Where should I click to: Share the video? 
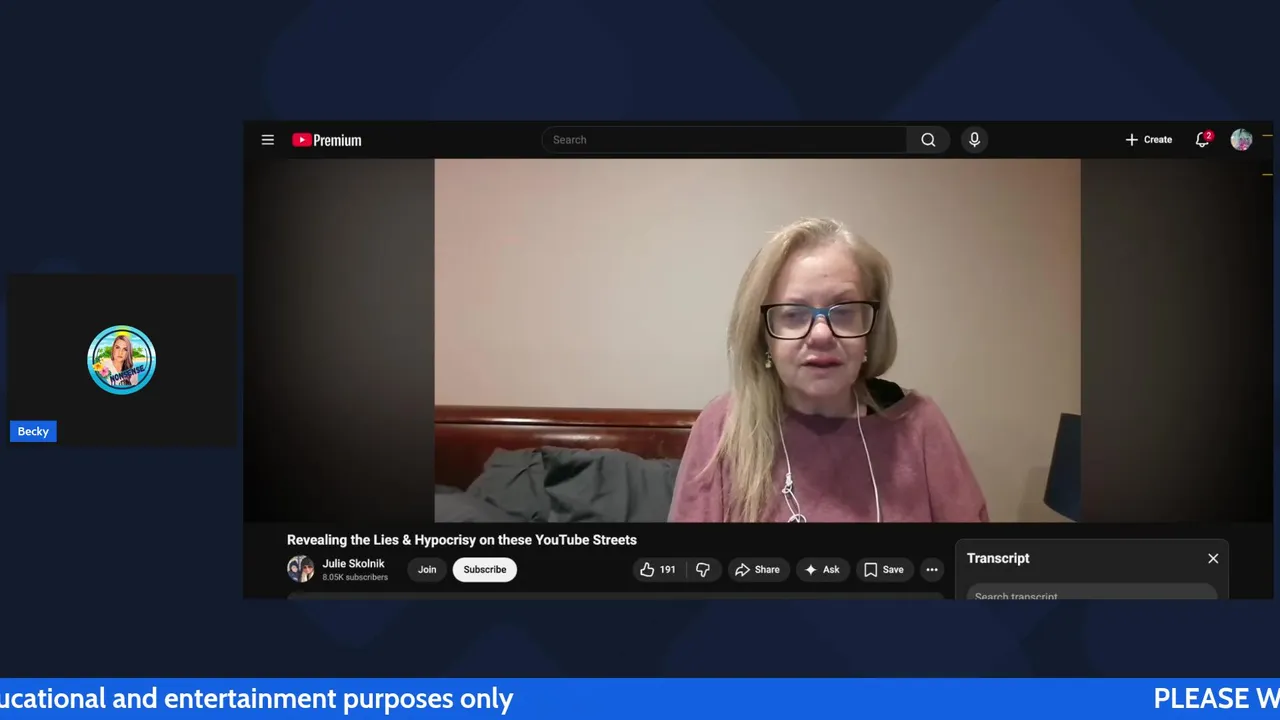point(757,570)
